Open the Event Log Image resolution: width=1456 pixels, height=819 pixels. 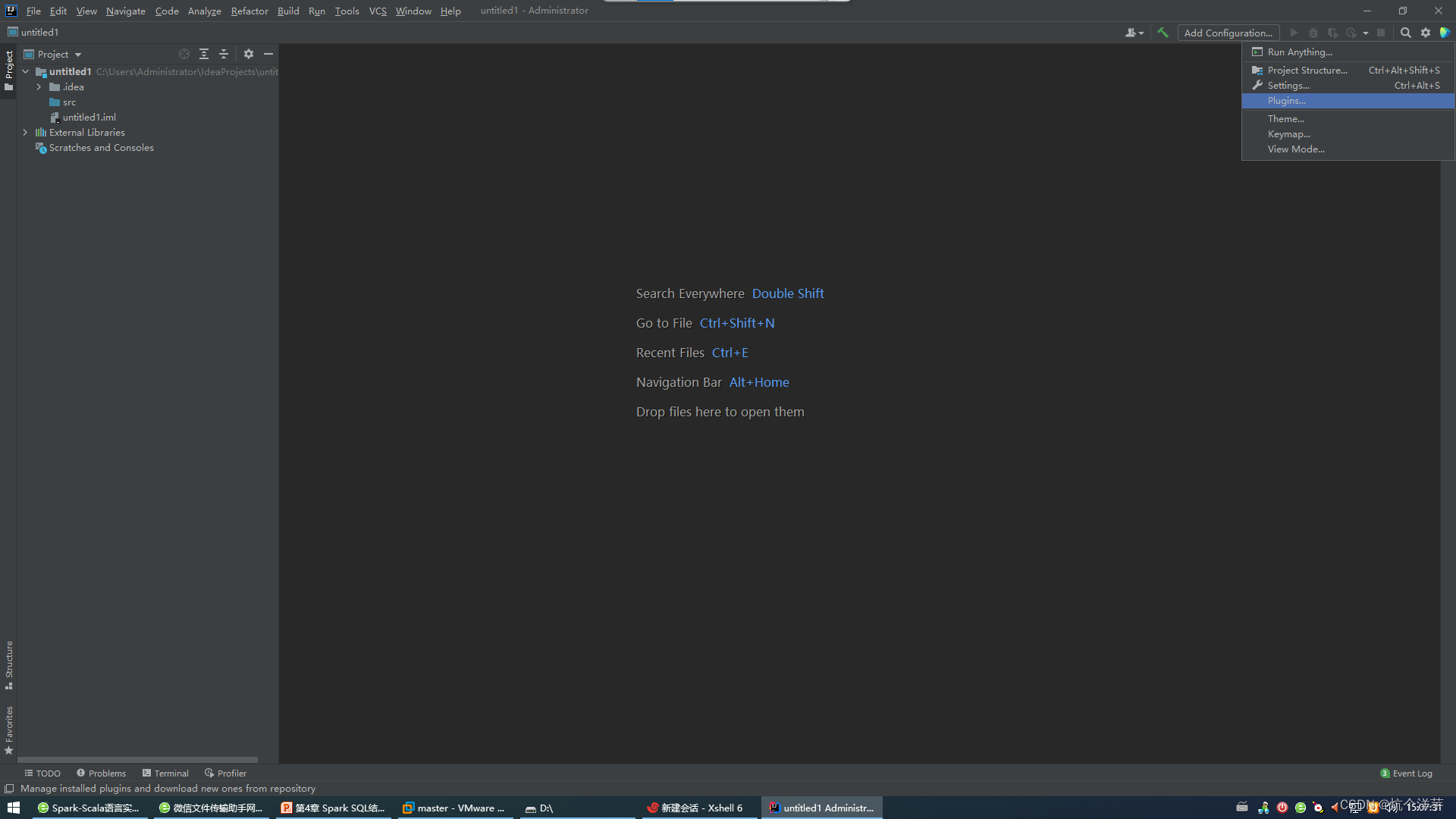(1412, 773)
